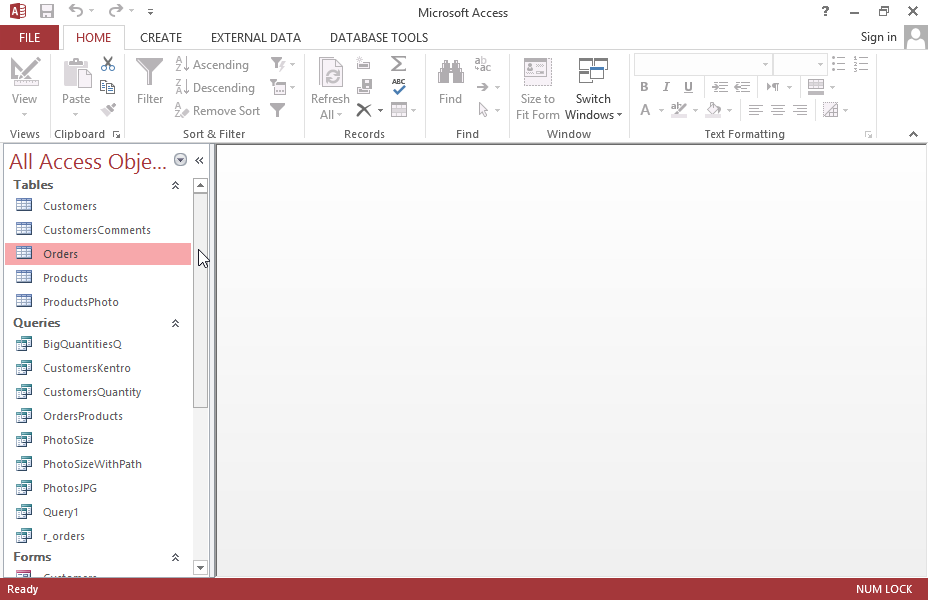This screenshot has height=600, width=928.
Task: Open the EXTERNAL DATA tab
Action: (x=256, y=38)
